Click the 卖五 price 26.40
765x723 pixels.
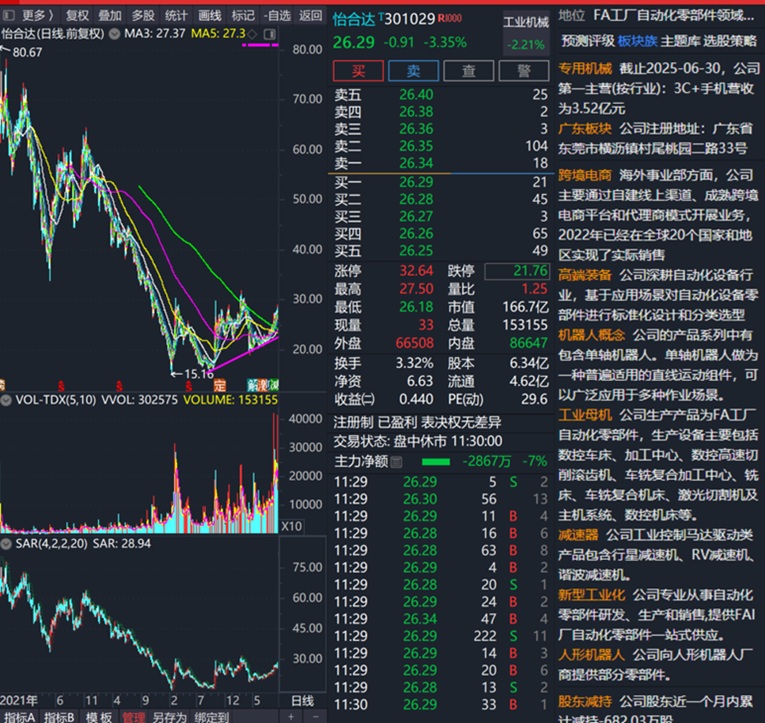(416, 95)
